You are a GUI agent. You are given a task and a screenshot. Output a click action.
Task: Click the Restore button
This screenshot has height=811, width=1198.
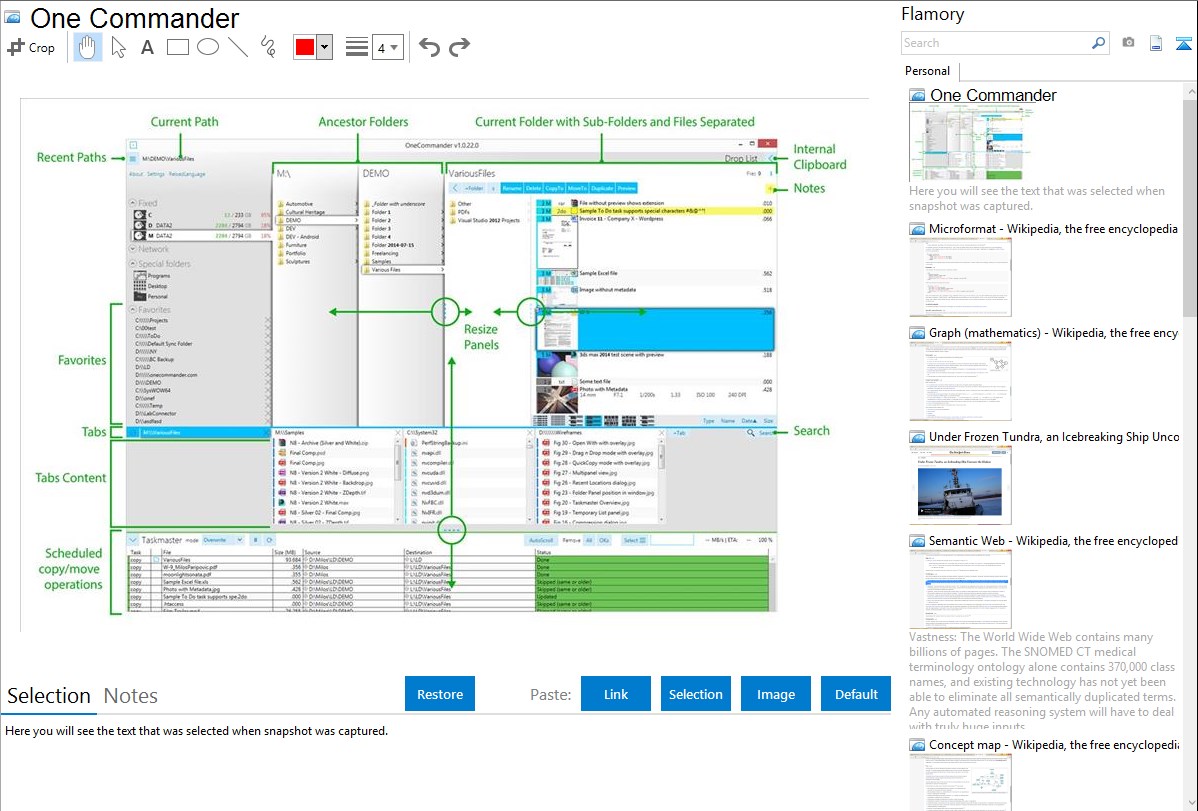[x=440, y=694]
